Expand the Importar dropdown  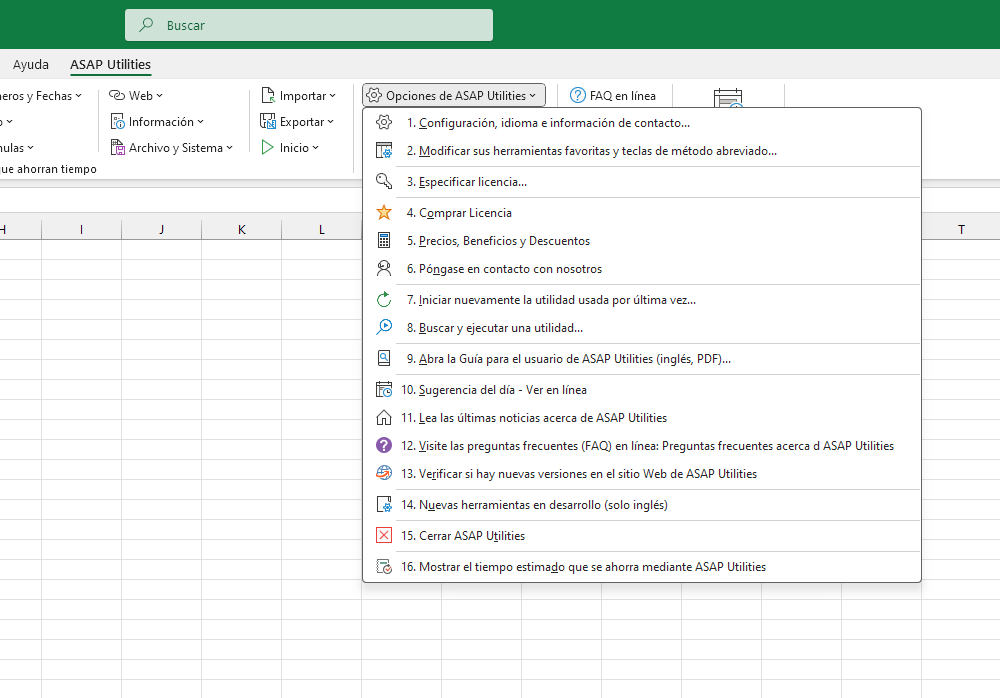click(298, 96)
